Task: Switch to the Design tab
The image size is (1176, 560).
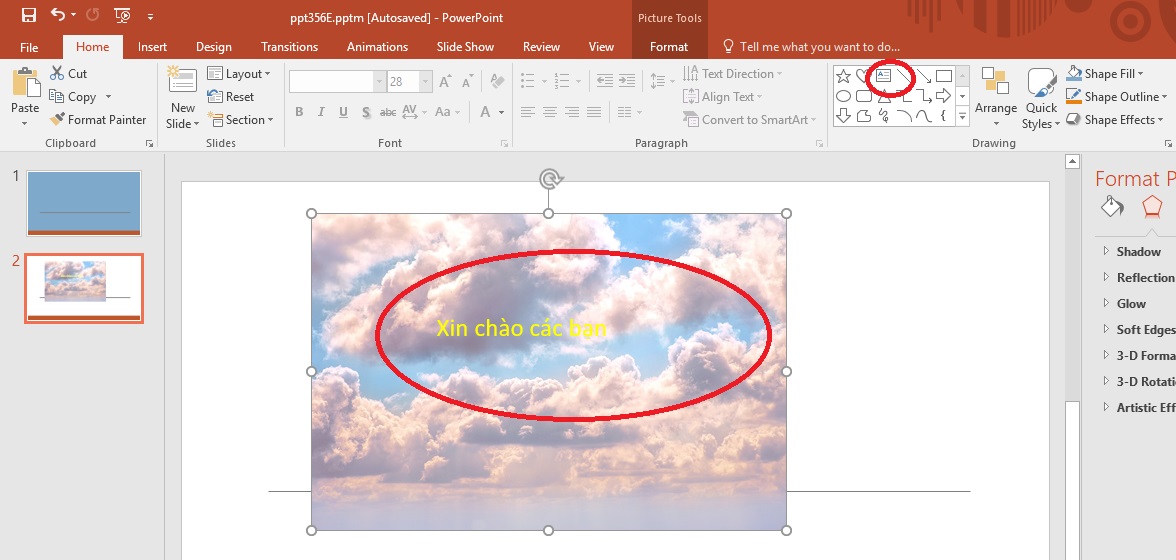Action: 214,46
